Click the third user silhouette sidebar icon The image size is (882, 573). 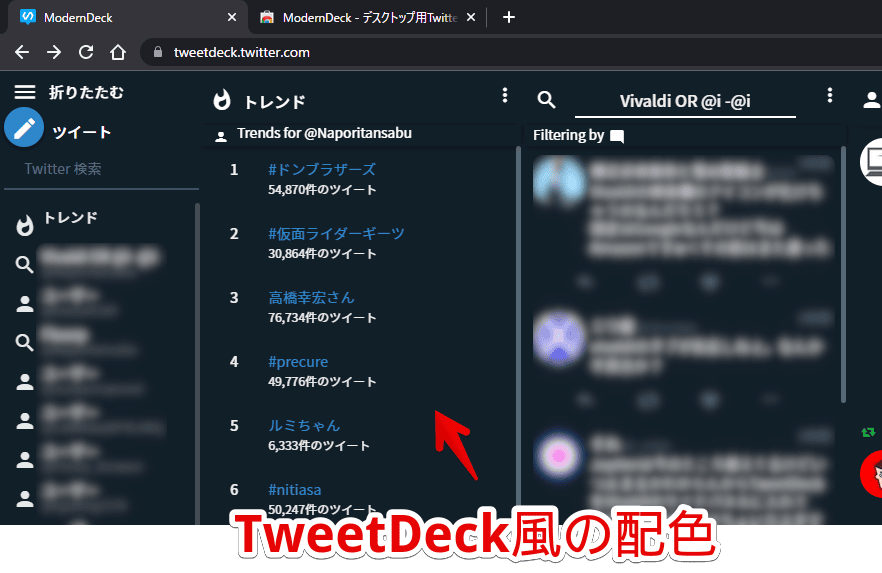24,421
